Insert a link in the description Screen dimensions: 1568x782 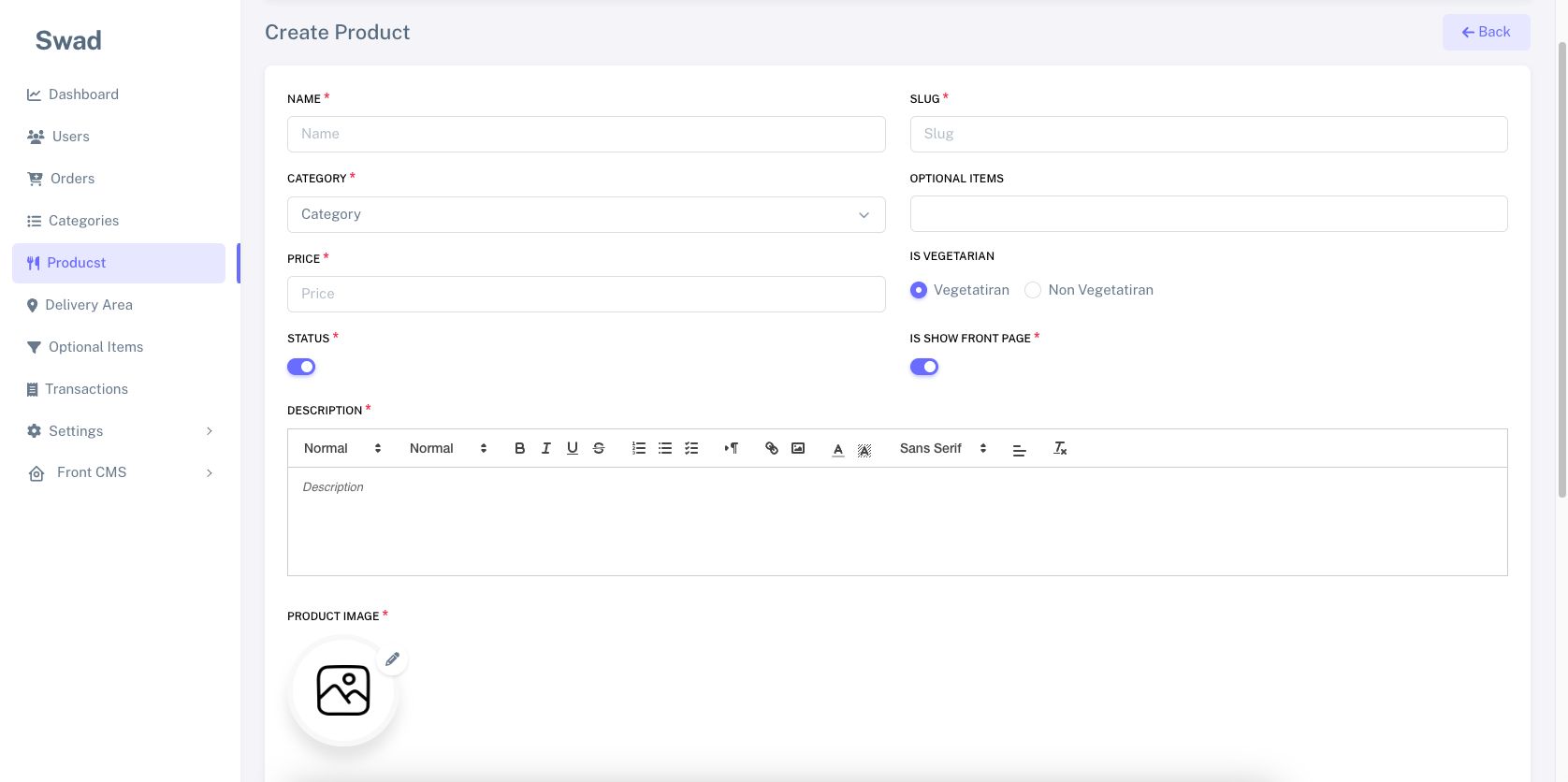(772, 449)
